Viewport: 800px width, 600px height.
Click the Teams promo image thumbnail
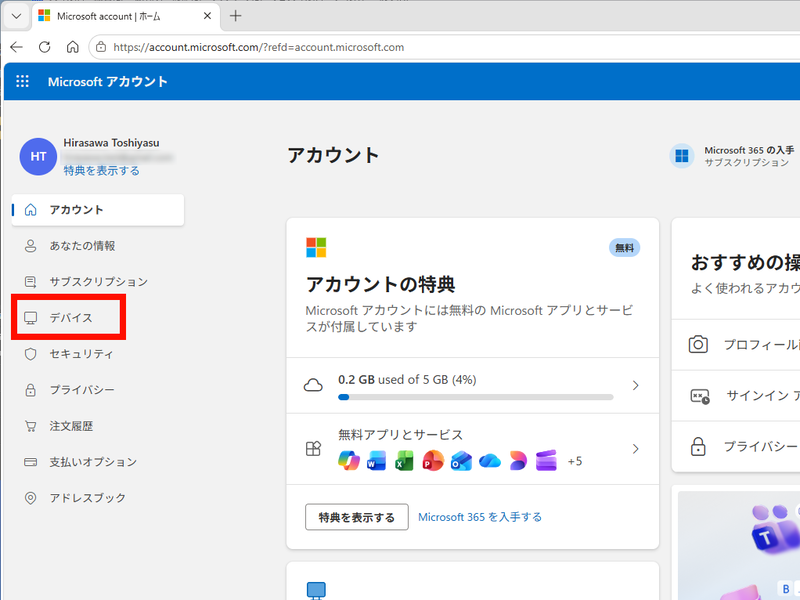pos(739,546)
